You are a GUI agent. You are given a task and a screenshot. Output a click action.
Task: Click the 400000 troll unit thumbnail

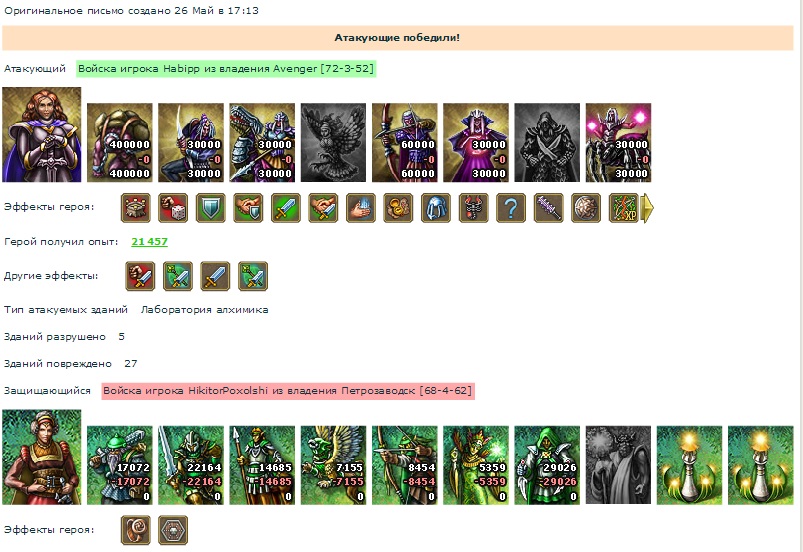[x=120, y=143]
